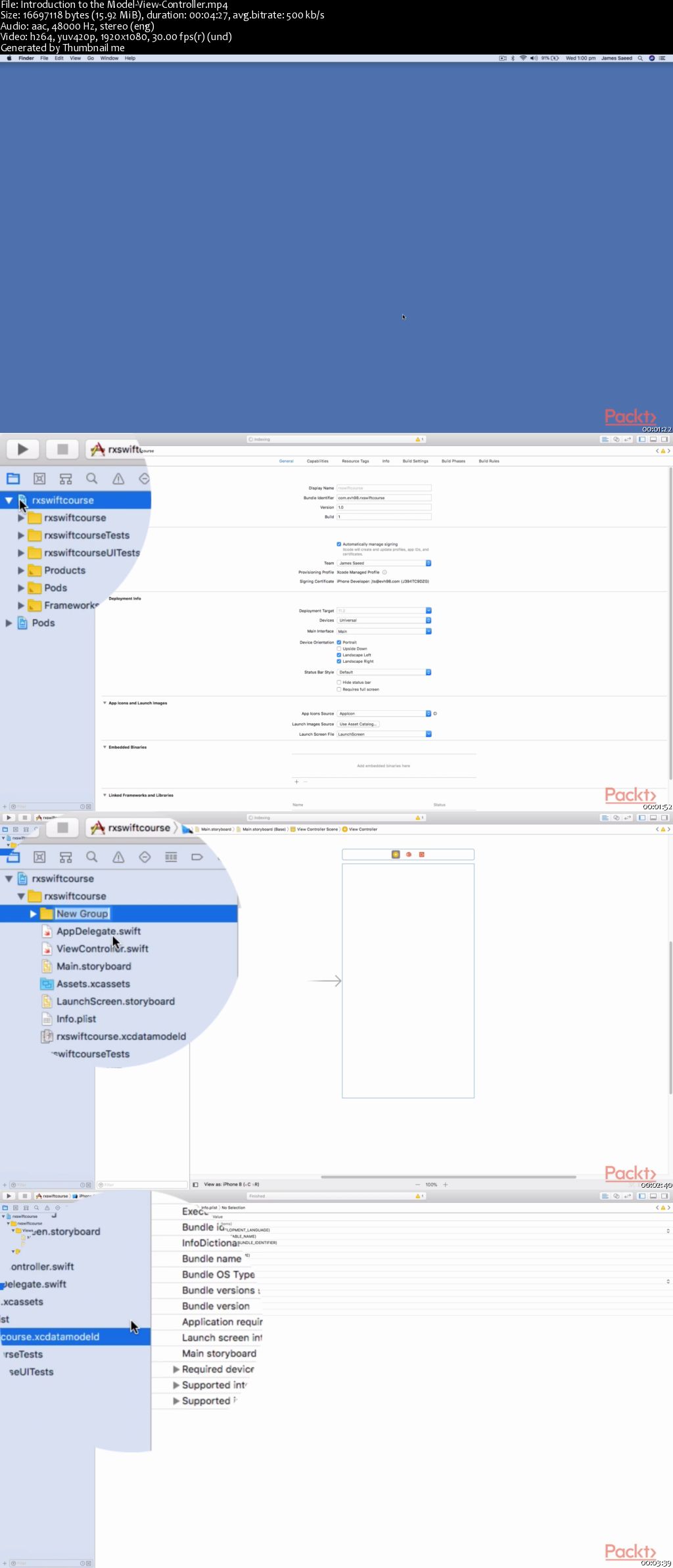Viewport: 673px width, 1568px height.
Task: Open Debug navigator in the storyboard frame
Action: [x=171, y=857]
